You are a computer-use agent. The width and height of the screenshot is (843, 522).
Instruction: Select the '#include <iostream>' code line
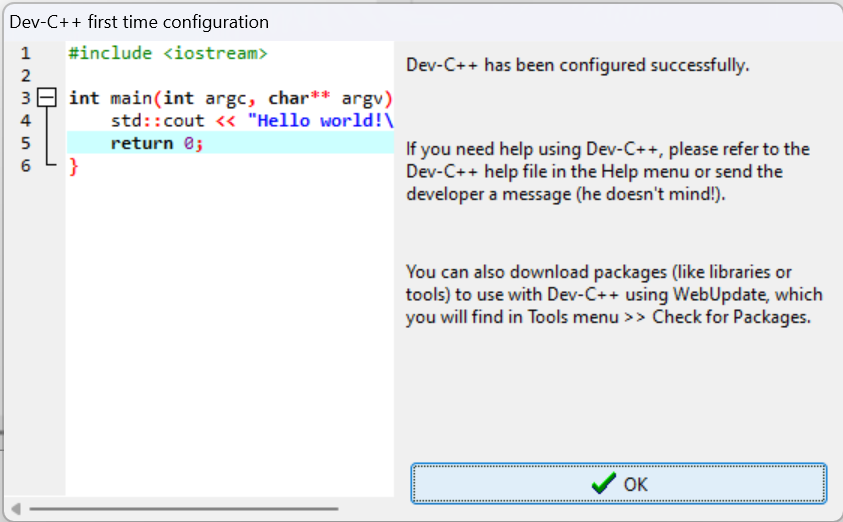tap(168, 53)
